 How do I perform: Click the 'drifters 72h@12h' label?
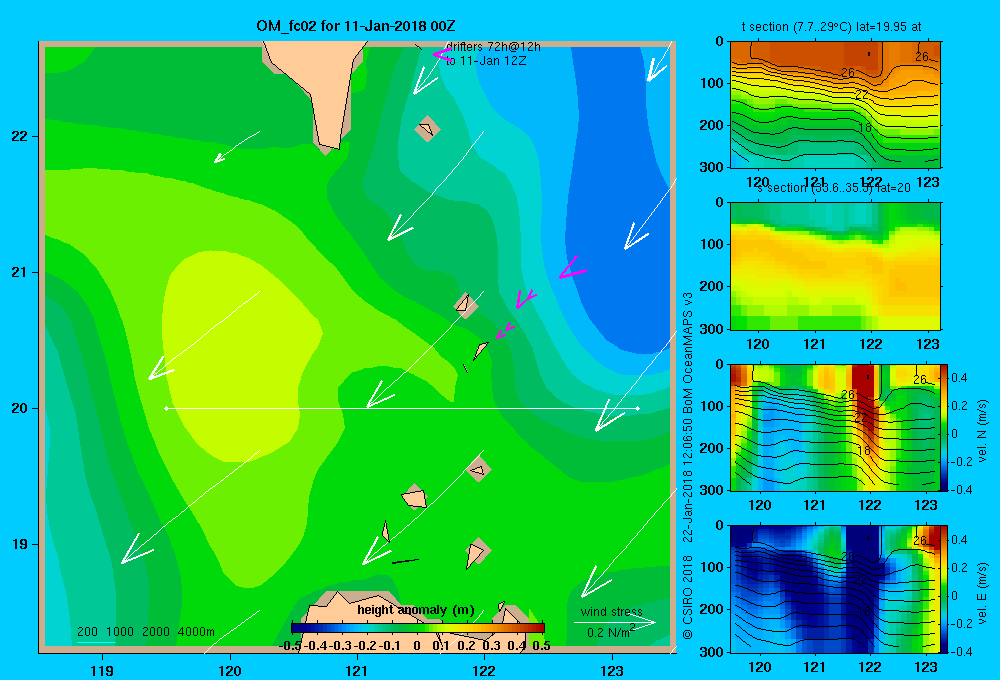(x=494, y=47)
